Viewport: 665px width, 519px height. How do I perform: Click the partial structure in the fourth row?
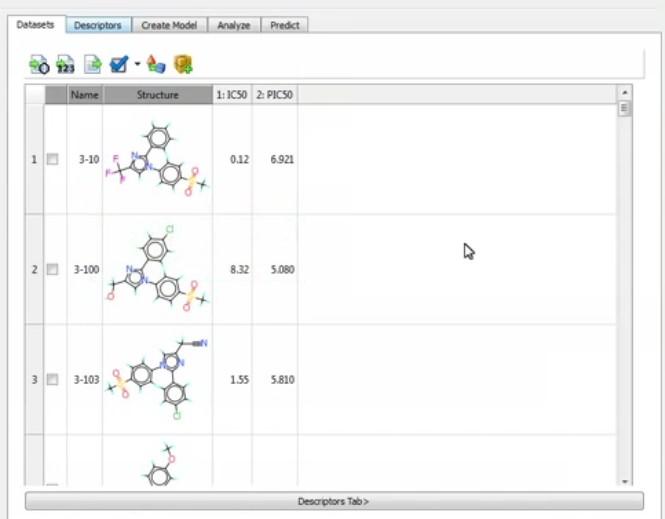click(160, 464)
